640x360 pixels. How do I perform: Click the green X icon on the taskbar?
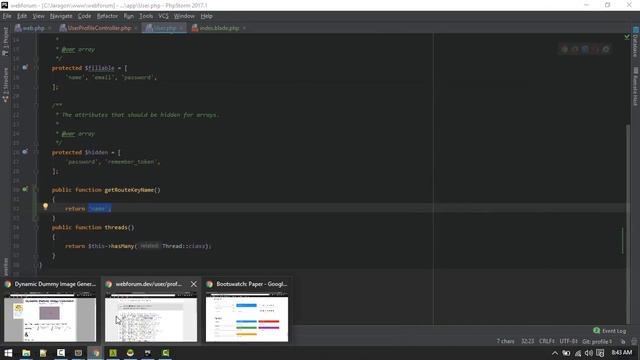113,353
